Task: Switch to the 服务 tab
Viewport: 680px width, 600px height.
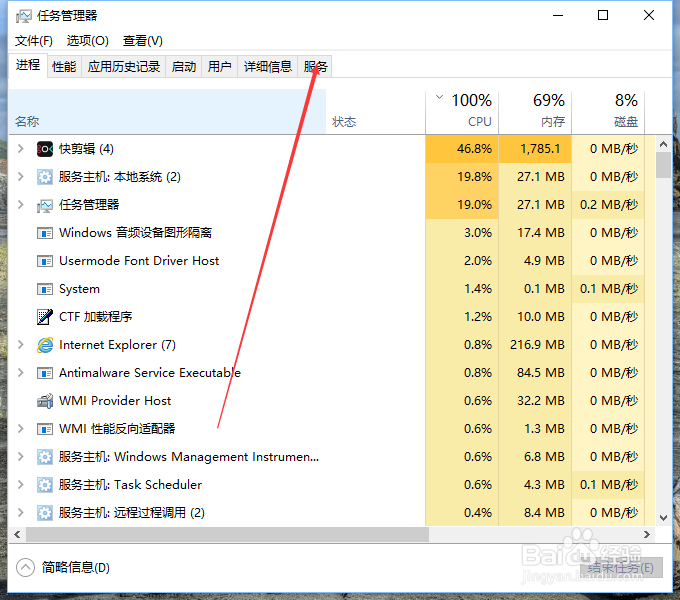Action: 315,67
